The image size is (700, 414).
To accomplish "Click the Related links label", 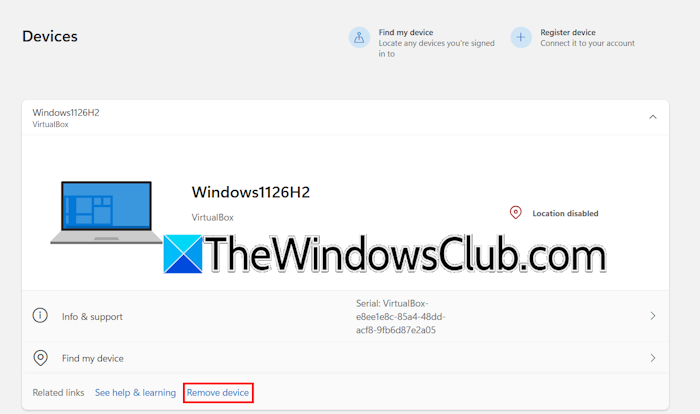I will [x=58, y=393].
